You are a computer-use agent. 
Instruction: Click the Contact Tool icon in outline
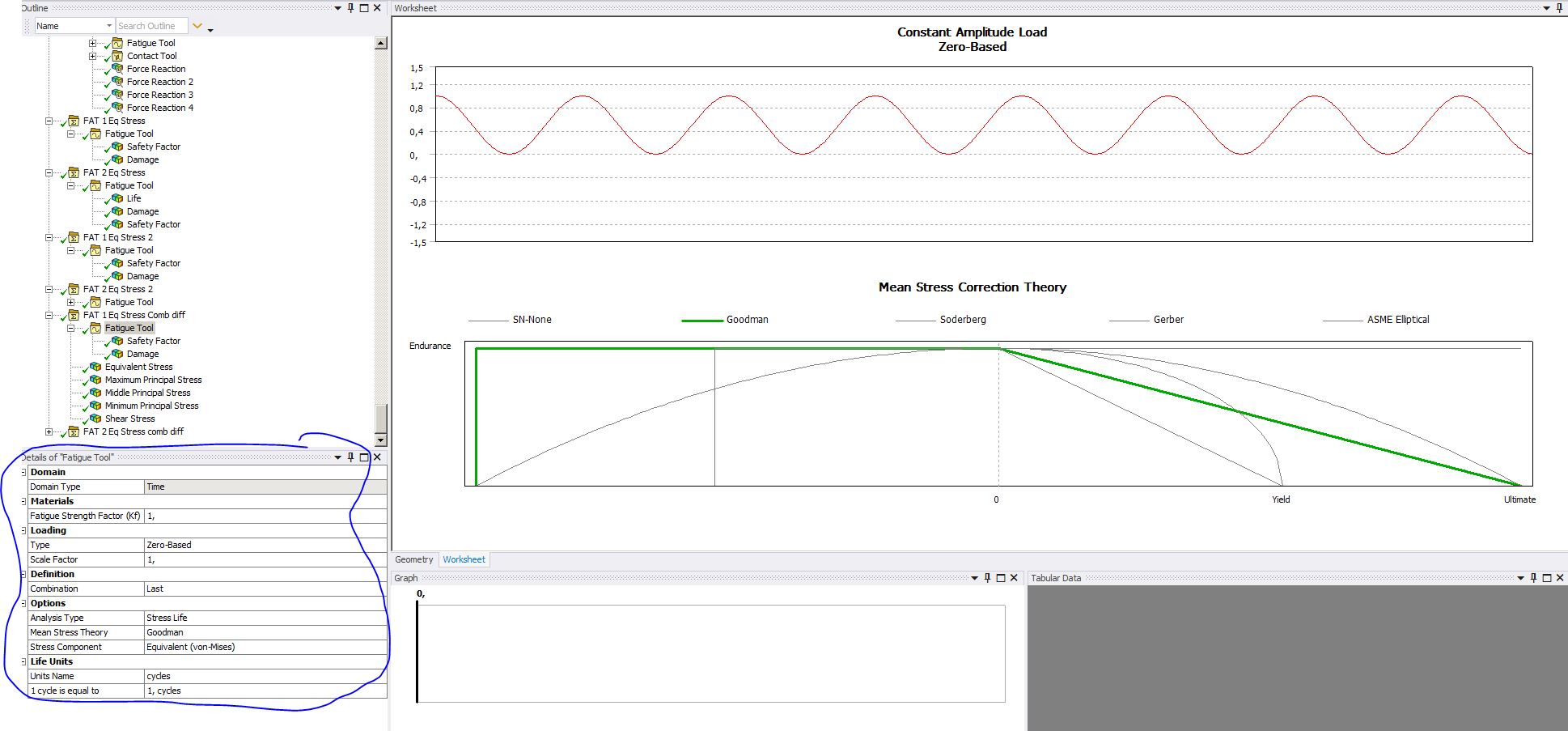[x=117, y=56]
